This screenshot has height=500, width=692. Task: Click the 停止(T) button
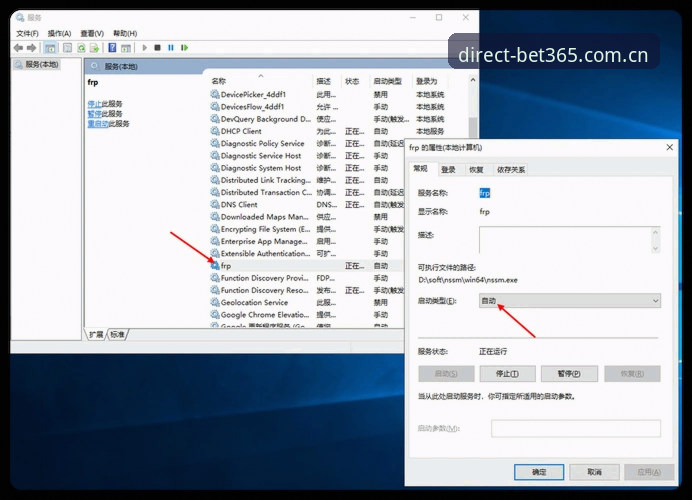508,374
